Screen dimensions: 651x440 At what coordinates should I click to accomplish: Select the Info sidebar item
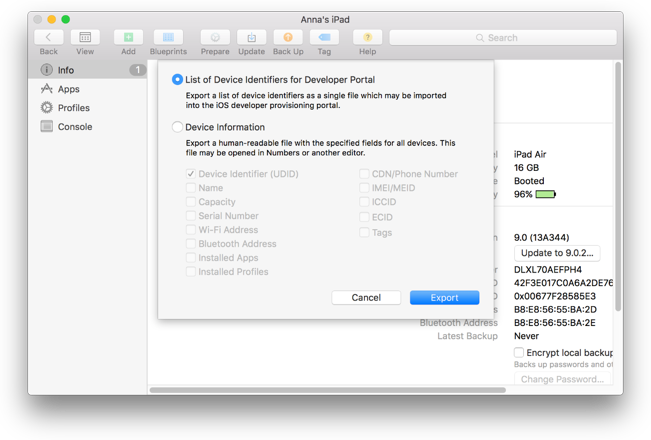[88, 70]
